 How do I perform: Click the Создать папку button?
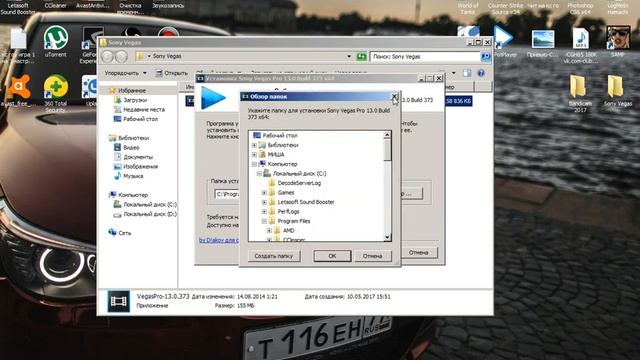point(274,256)
